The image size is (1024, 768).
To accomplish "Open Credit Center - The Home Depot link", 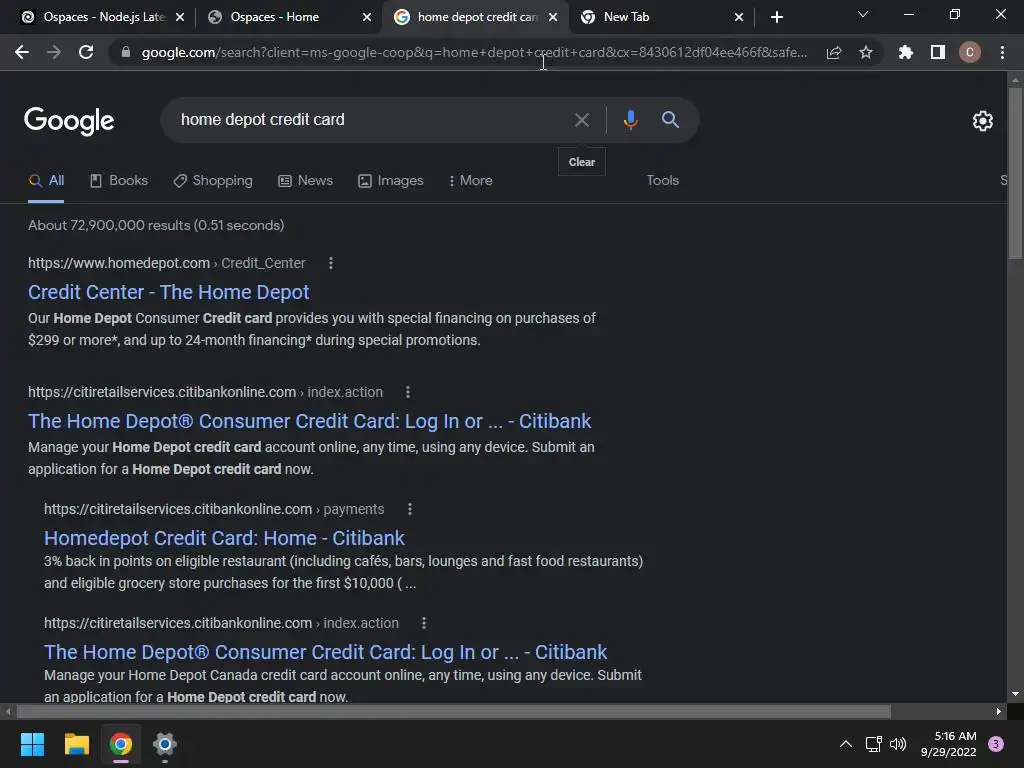I will click(x=168, y=292).
